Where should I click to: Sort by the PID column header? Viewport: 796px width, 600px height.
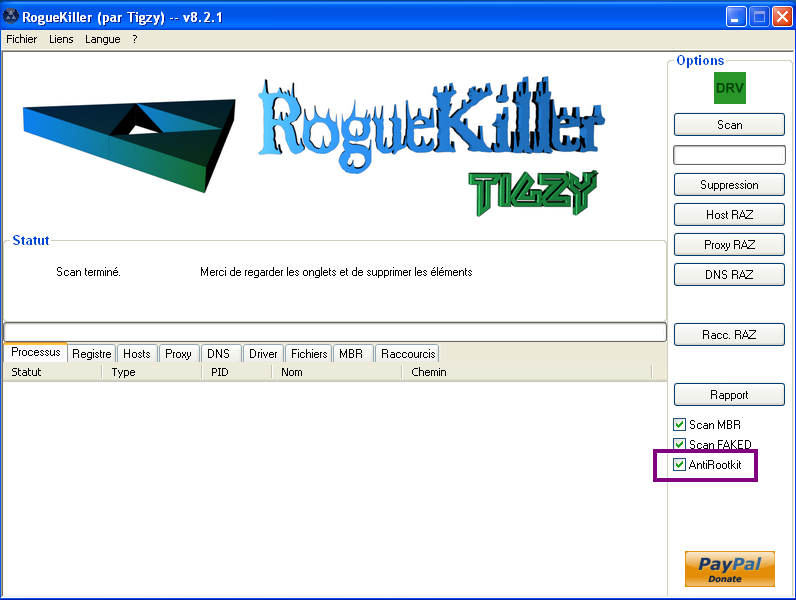(x=237, y=372)
